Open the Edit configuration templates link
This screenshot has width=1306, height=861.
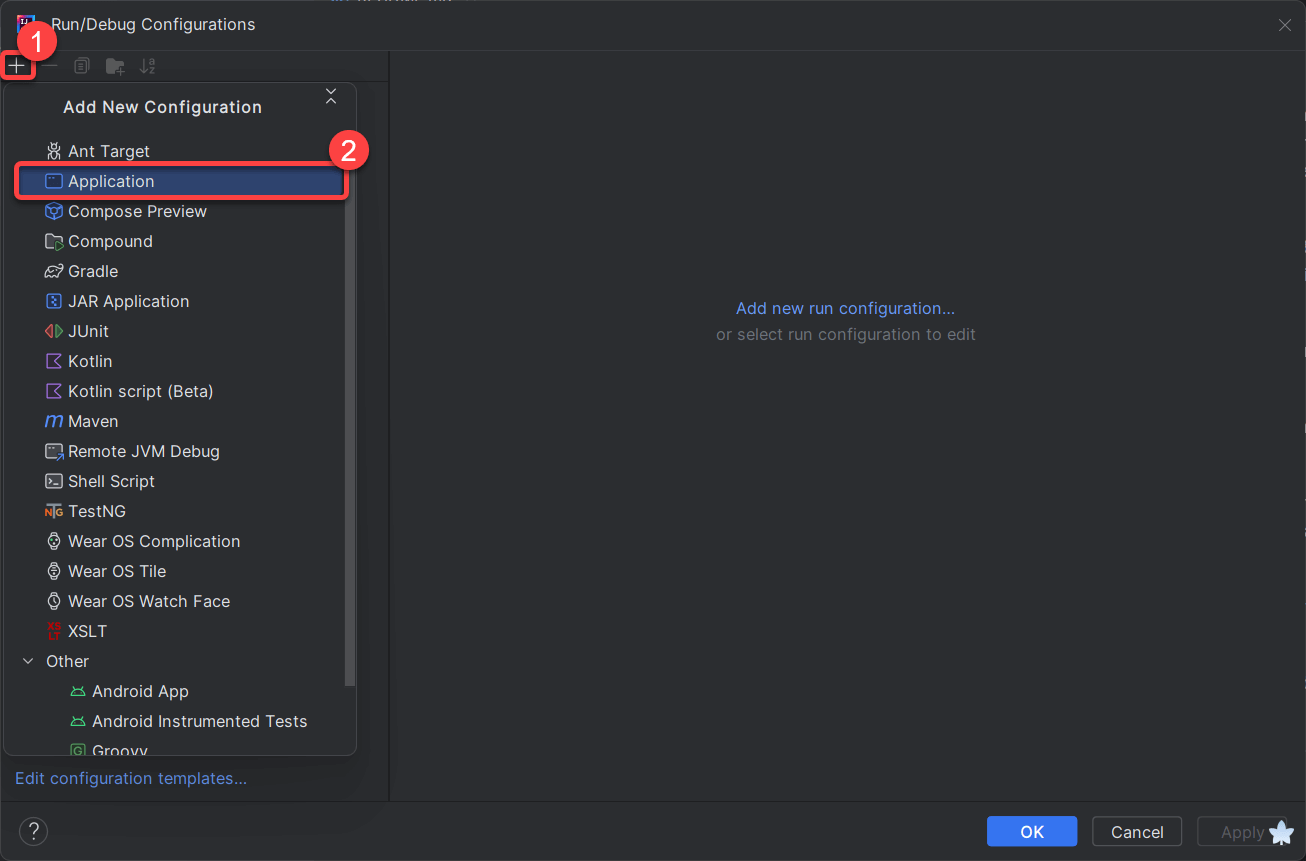131,778
